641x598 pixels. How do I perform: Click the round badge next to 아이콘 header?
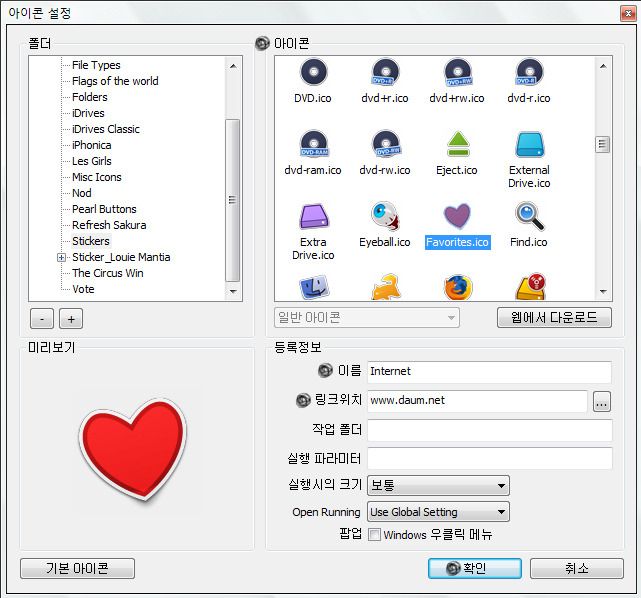coord(262,43)
